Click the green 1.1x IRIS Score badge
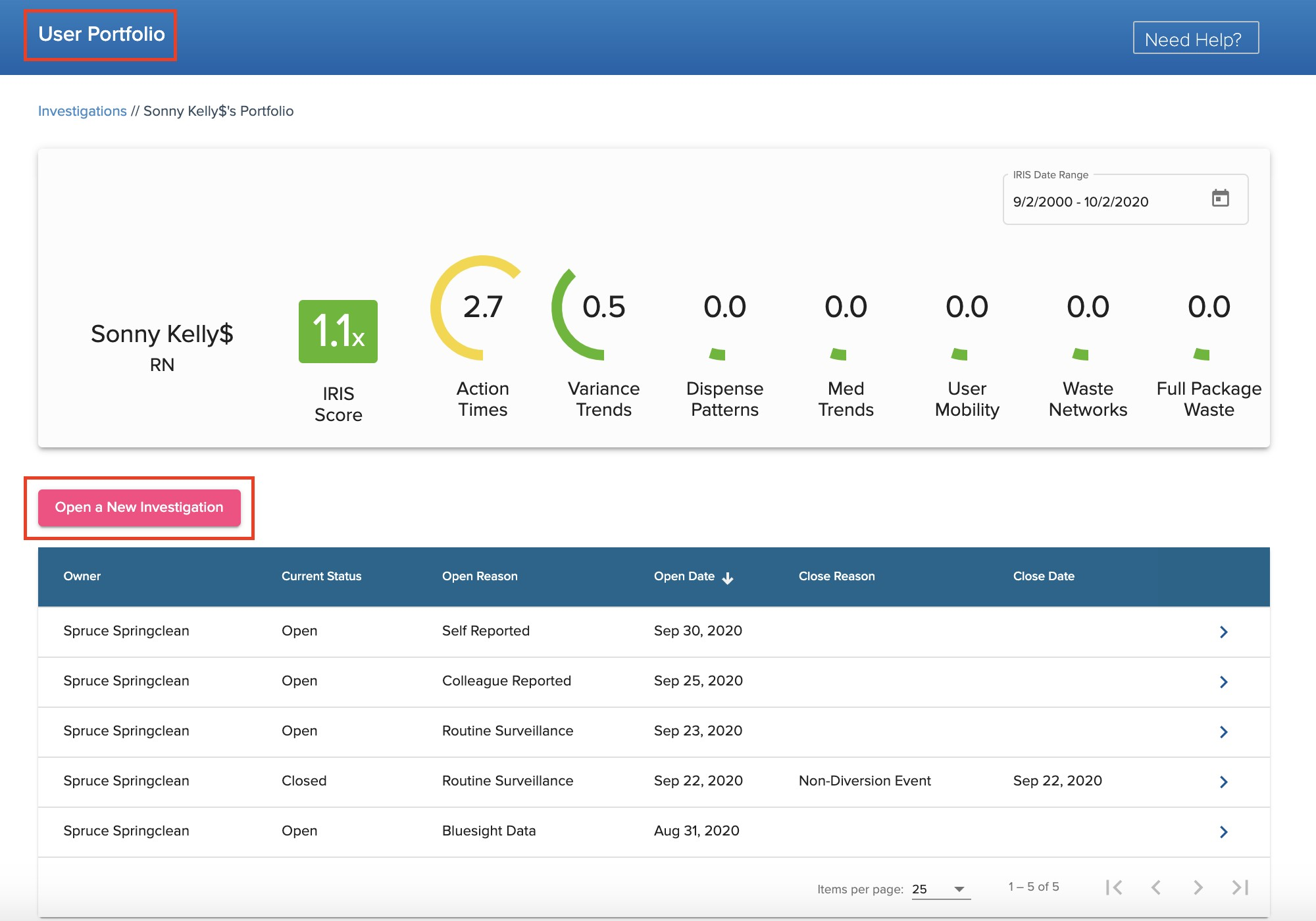This screenshot has width=1316, height=921. click(x=338, y=332)
